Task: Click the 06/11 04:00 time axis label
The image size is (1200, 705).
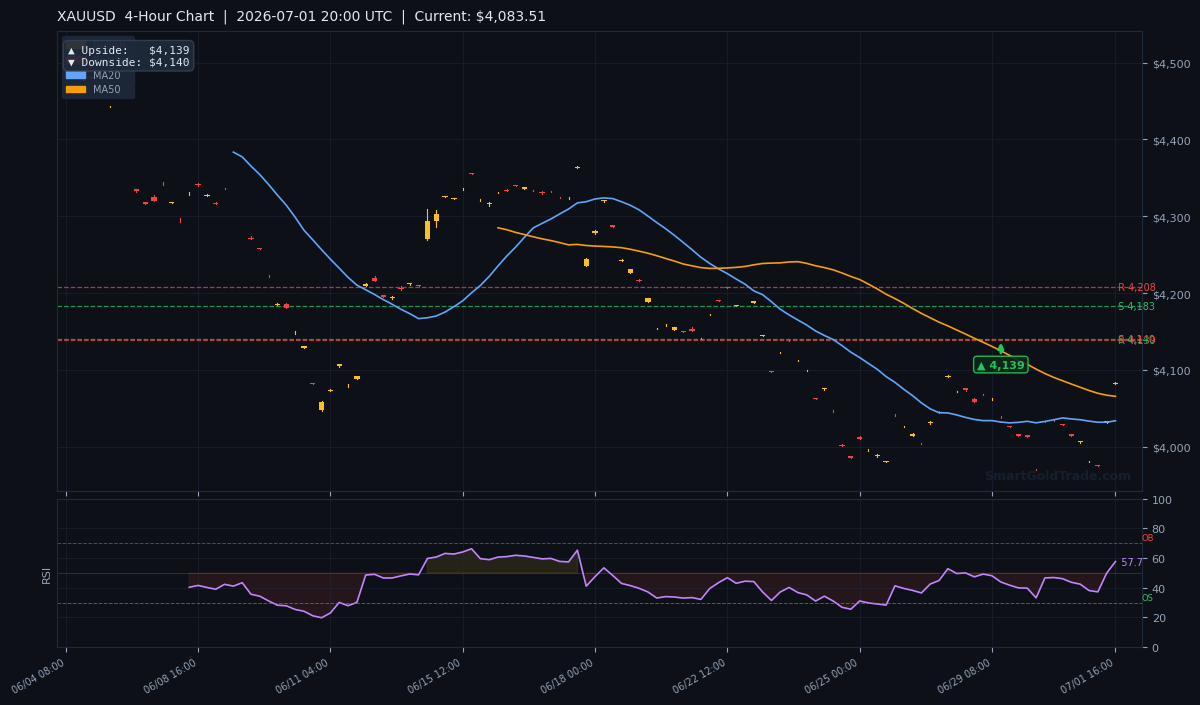Action: (x=304, y=676)
